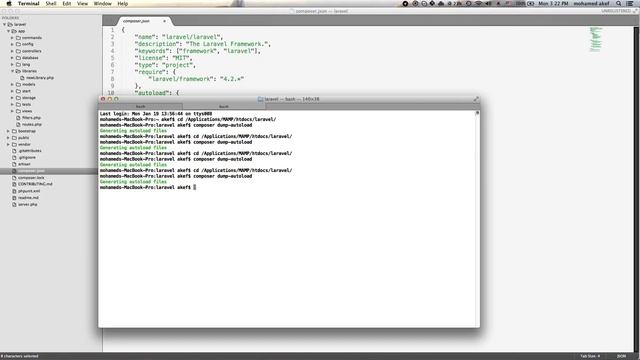Click the start folder icon
The height and width of the screenshot is (360, 640).
pyautogui.click(x=18, y=91)
